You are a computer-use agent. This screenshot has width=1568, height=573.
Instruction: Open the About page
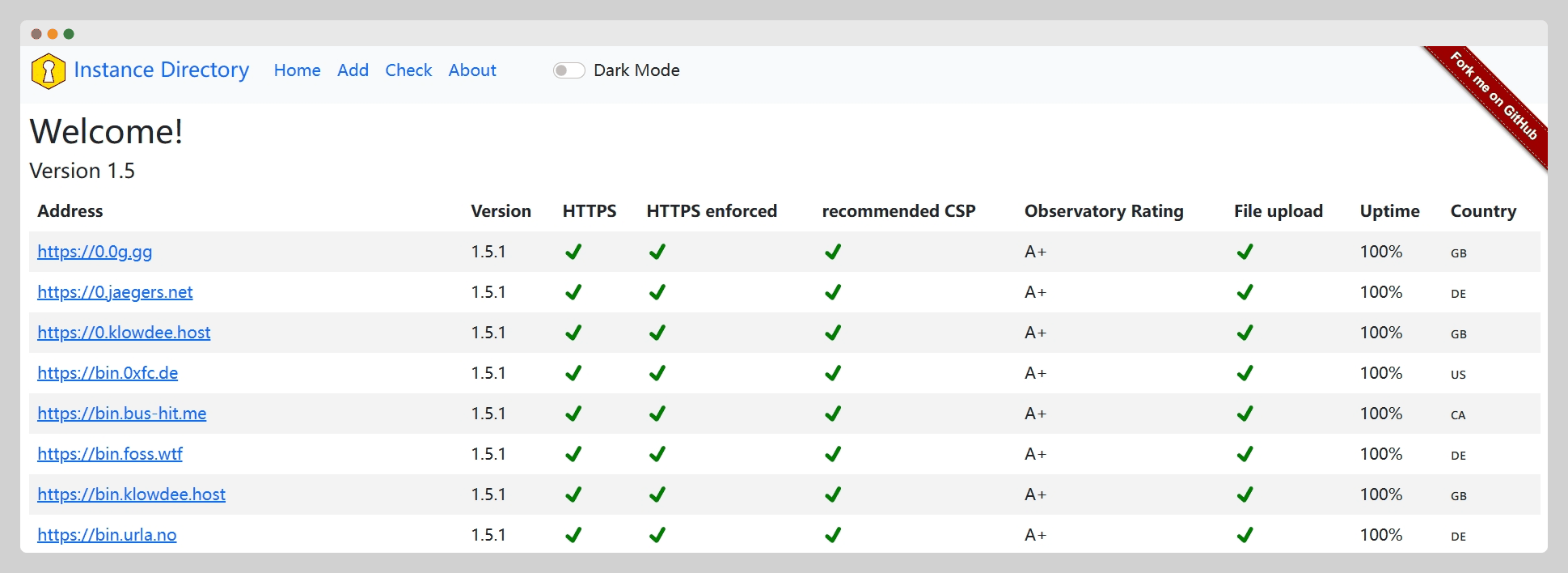[472, 70]
